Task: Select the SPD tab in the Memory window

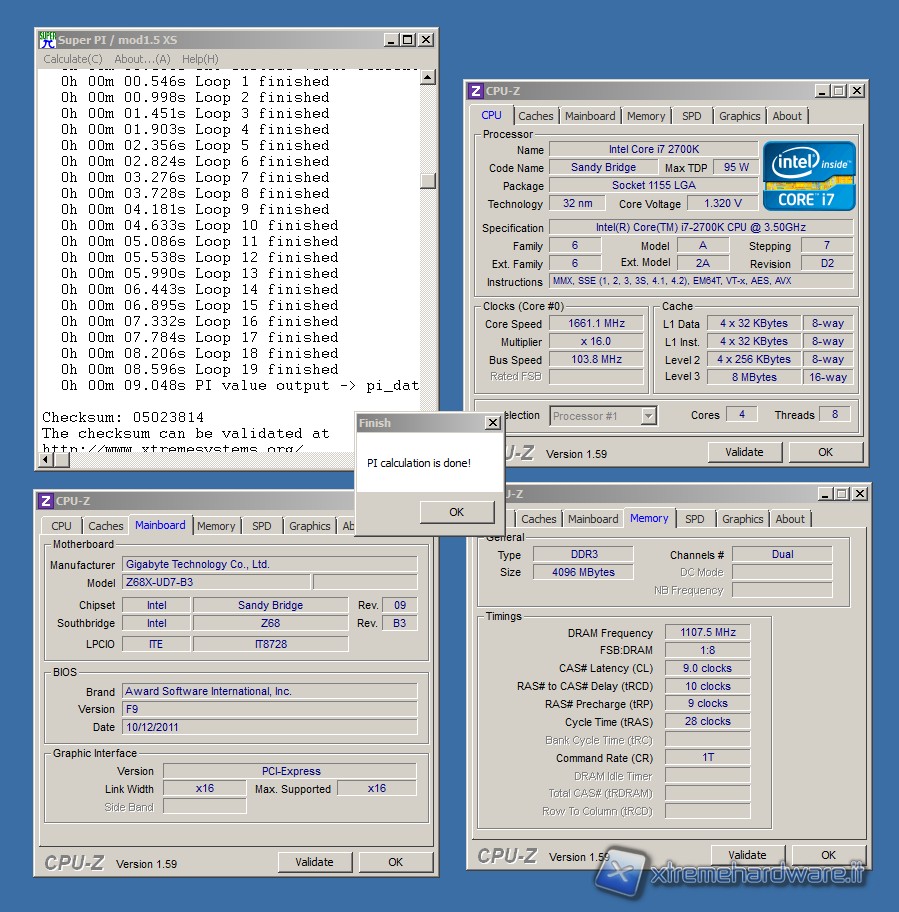Action: tap(694, 519)
